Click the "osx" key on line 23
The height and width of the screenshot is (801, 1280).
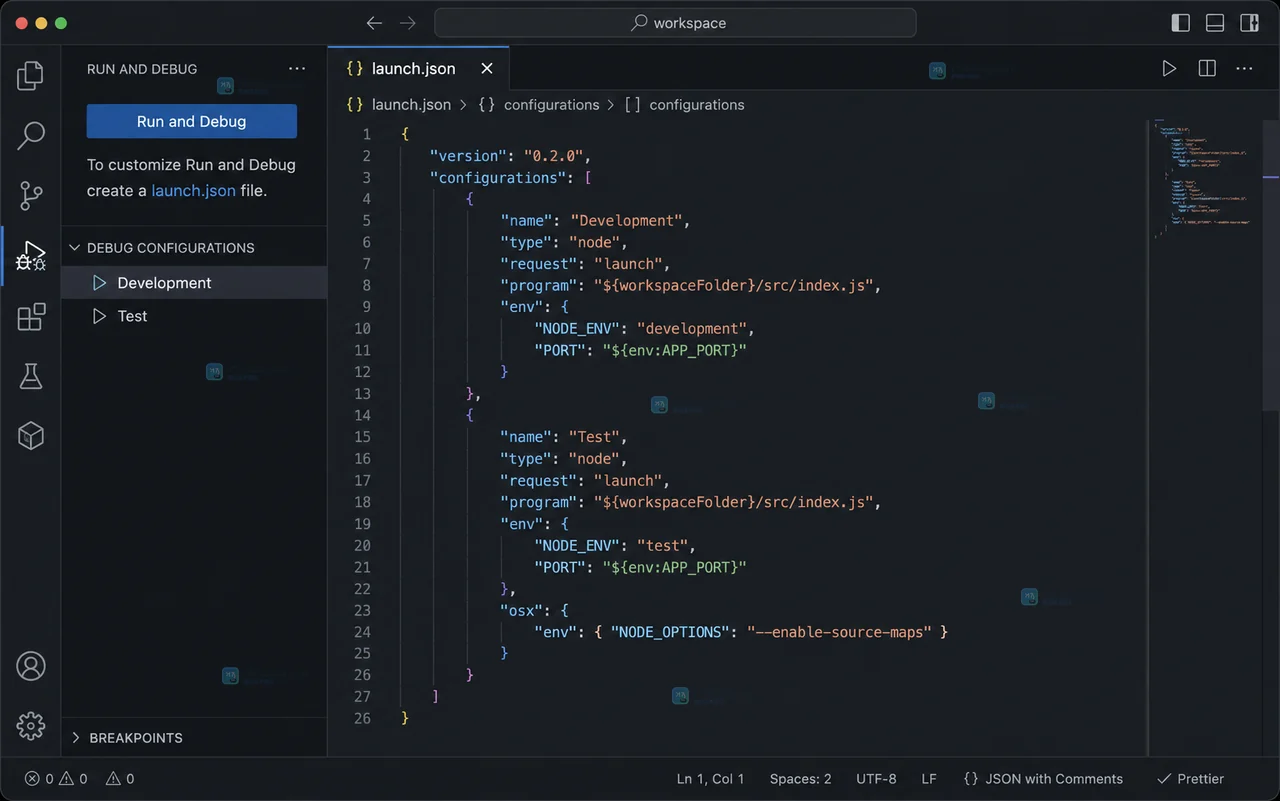[x=519, y=610]
